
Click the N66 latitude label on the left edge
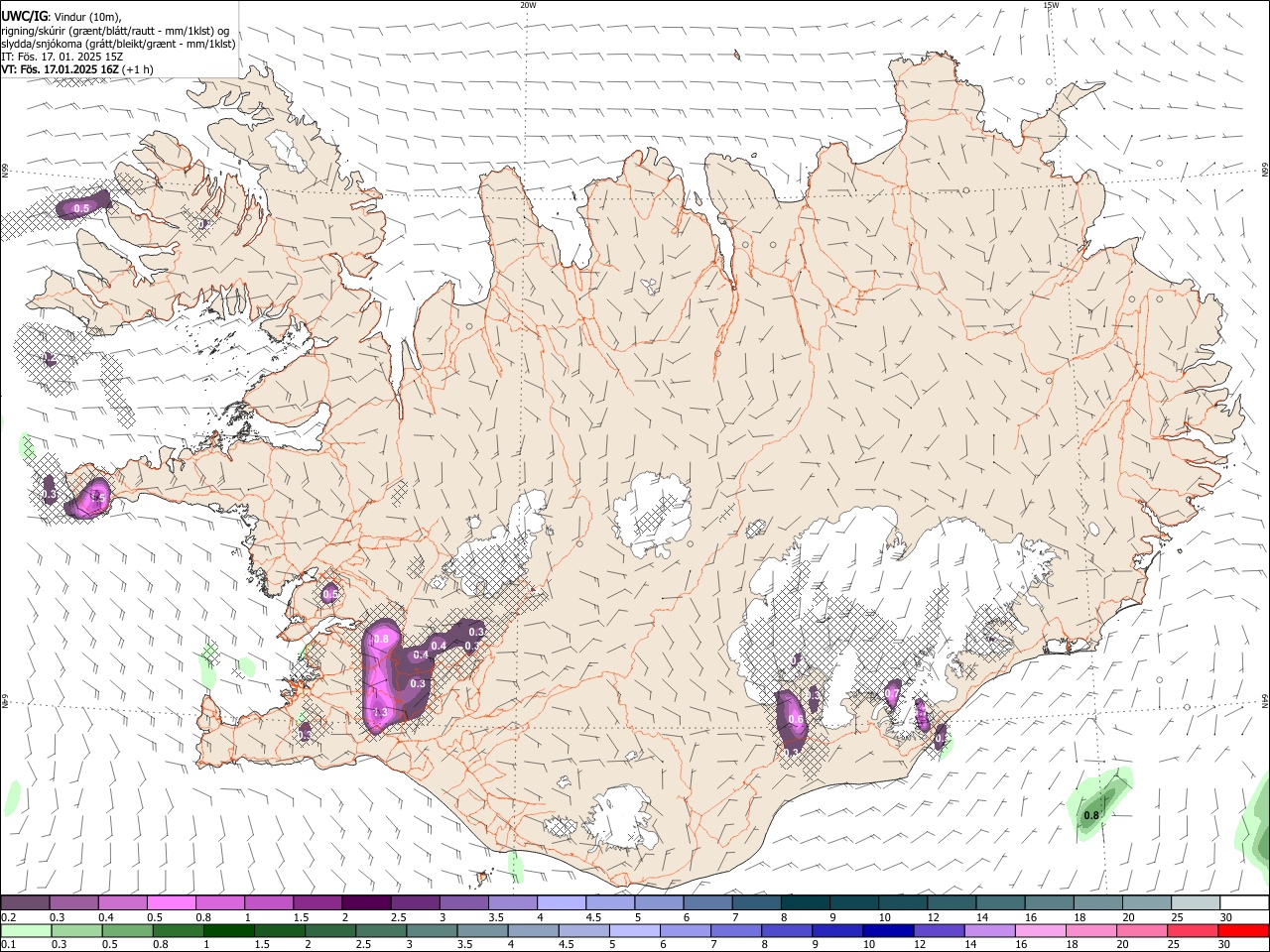(5, 172)
